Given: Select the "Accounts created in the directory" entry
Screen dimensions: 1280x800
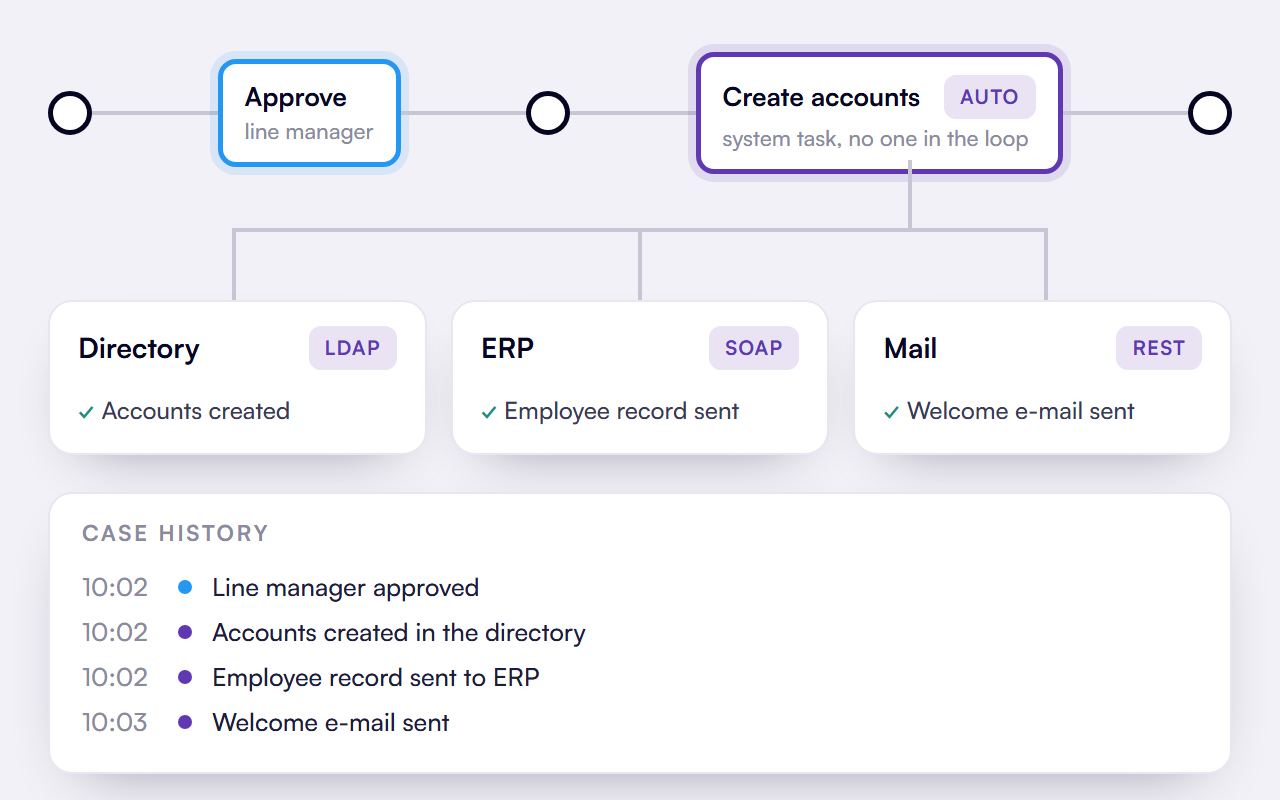Looking at the screenshot, I should [x=399, y=633].
